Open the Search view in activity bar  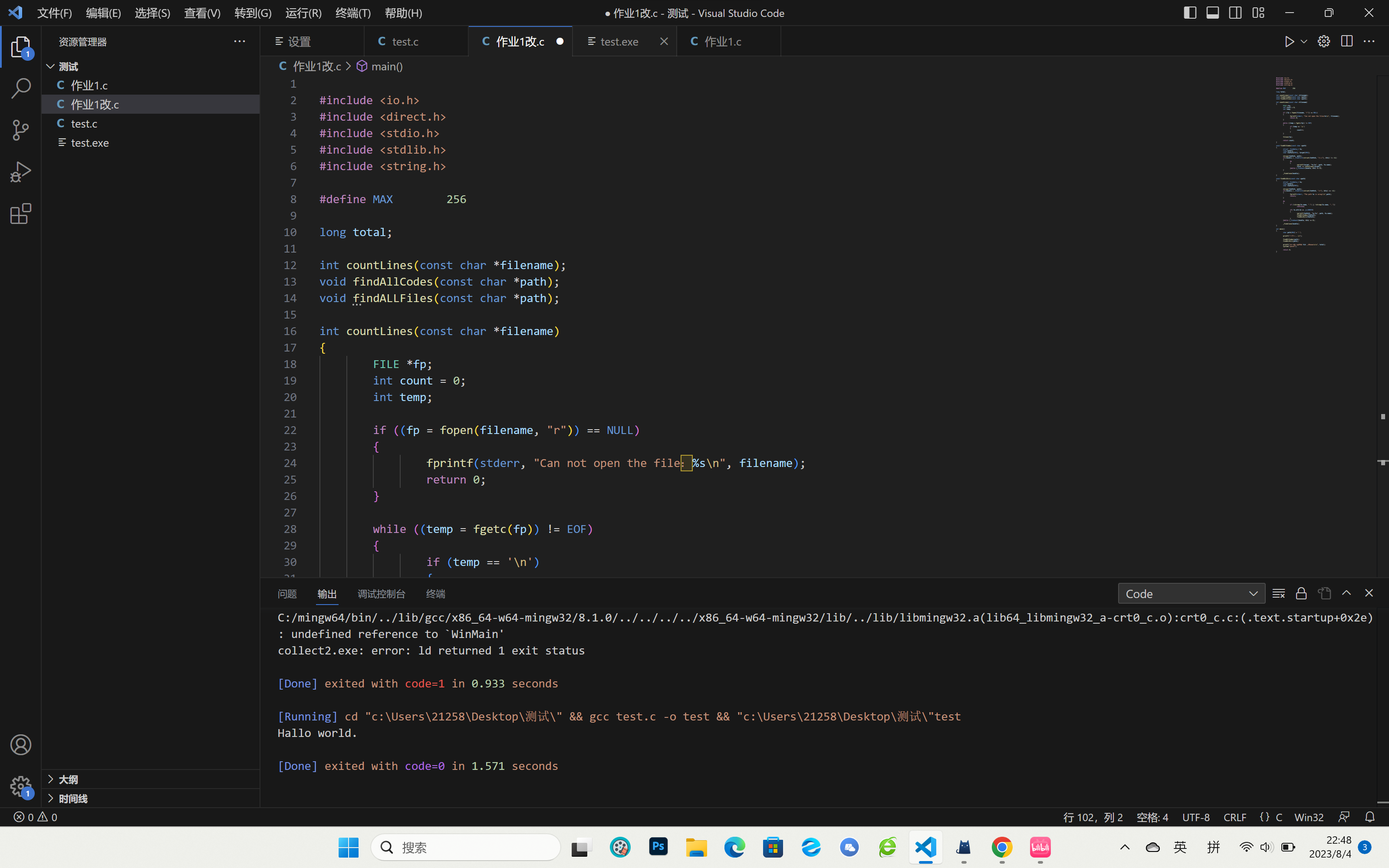click(21, 89)
